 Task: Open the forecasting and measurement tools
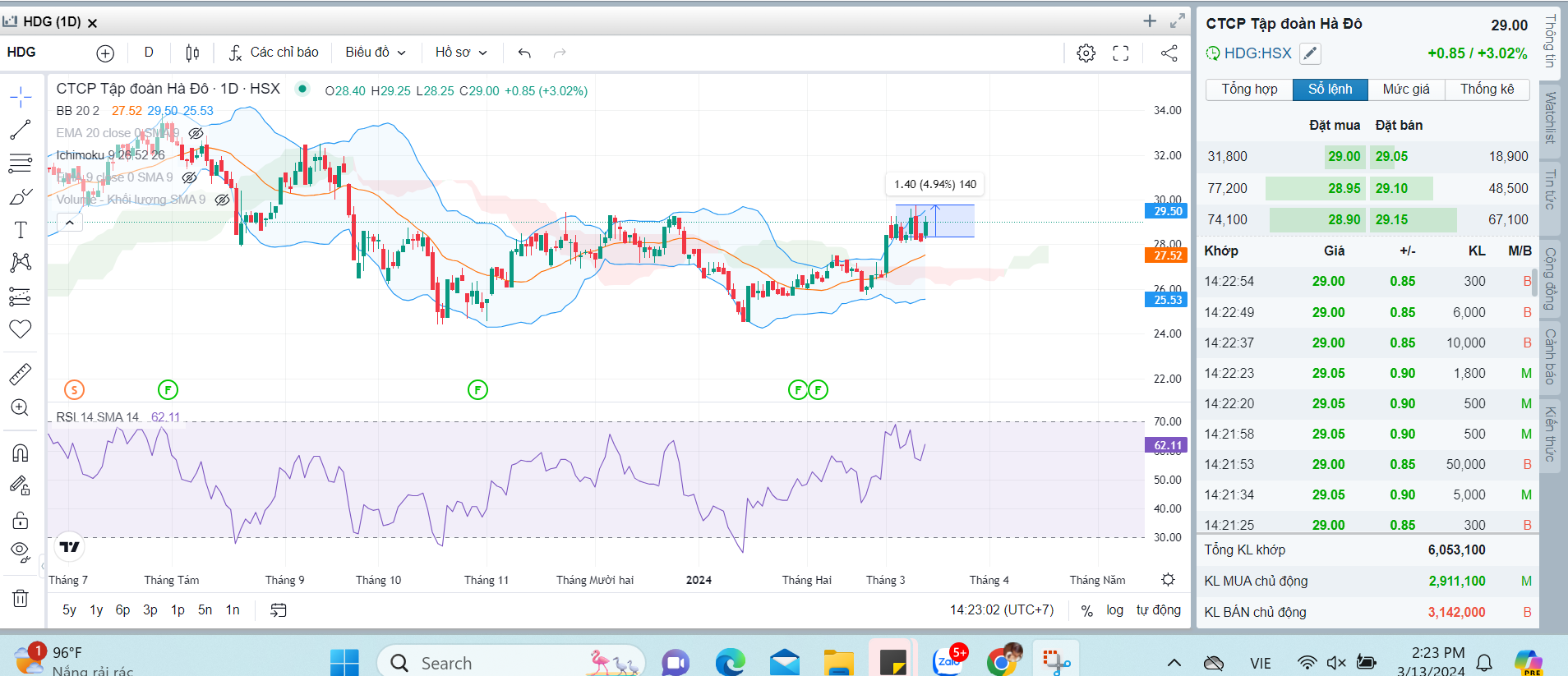pos(21,296)
